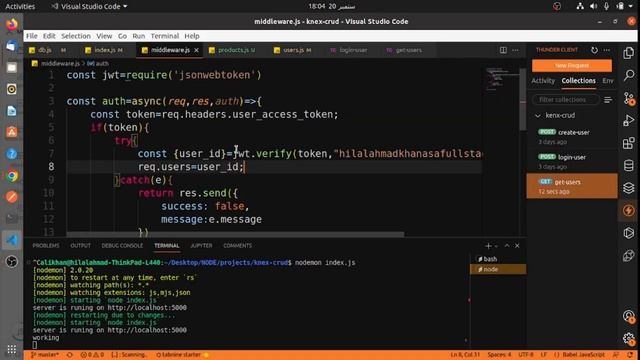Select Collections tab in Thunder Client
640x360 pixels.
pyautogui.click(x=578, y=81)
